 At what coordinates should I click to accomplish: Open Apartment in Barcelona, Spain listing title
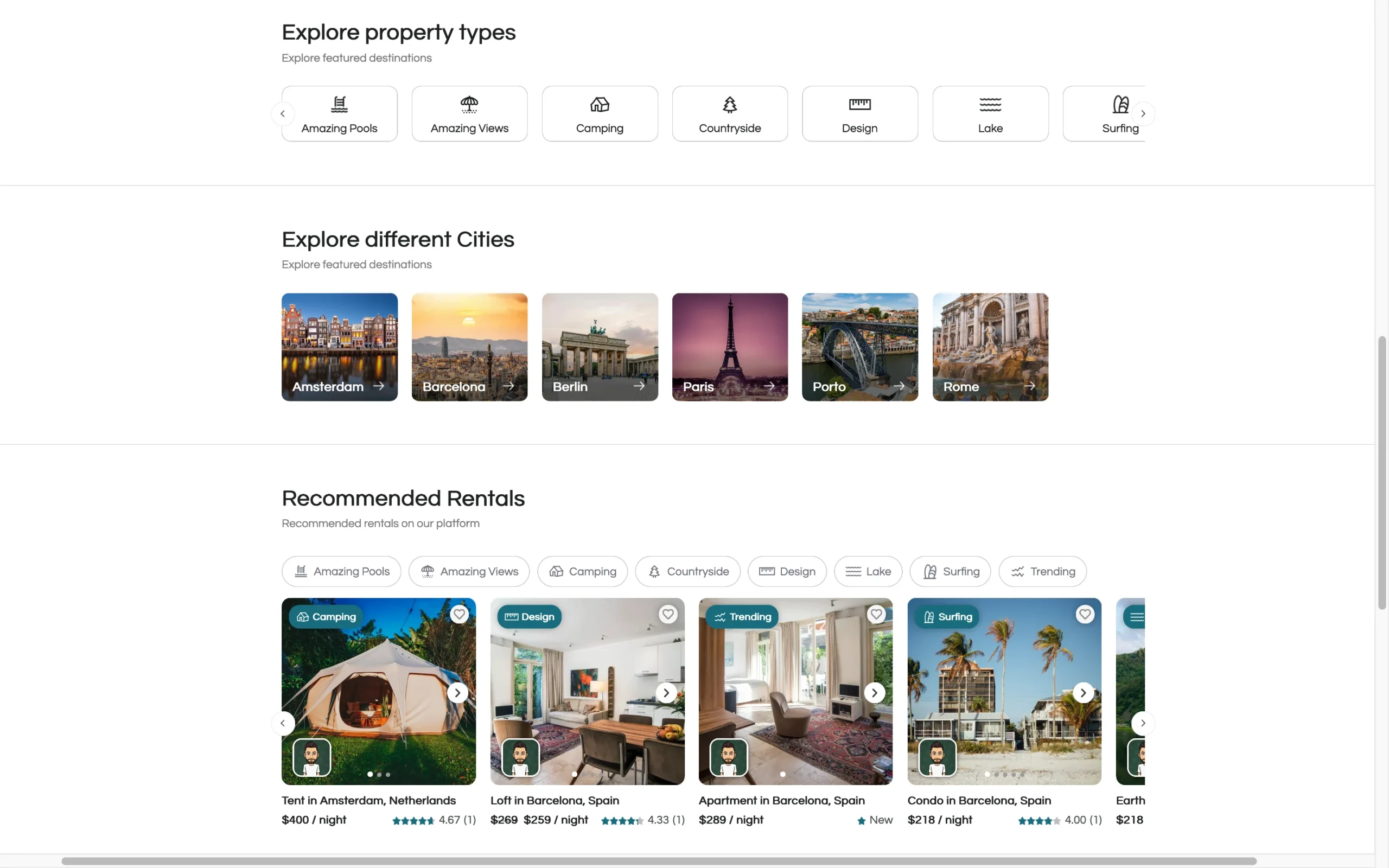point(781,800)
